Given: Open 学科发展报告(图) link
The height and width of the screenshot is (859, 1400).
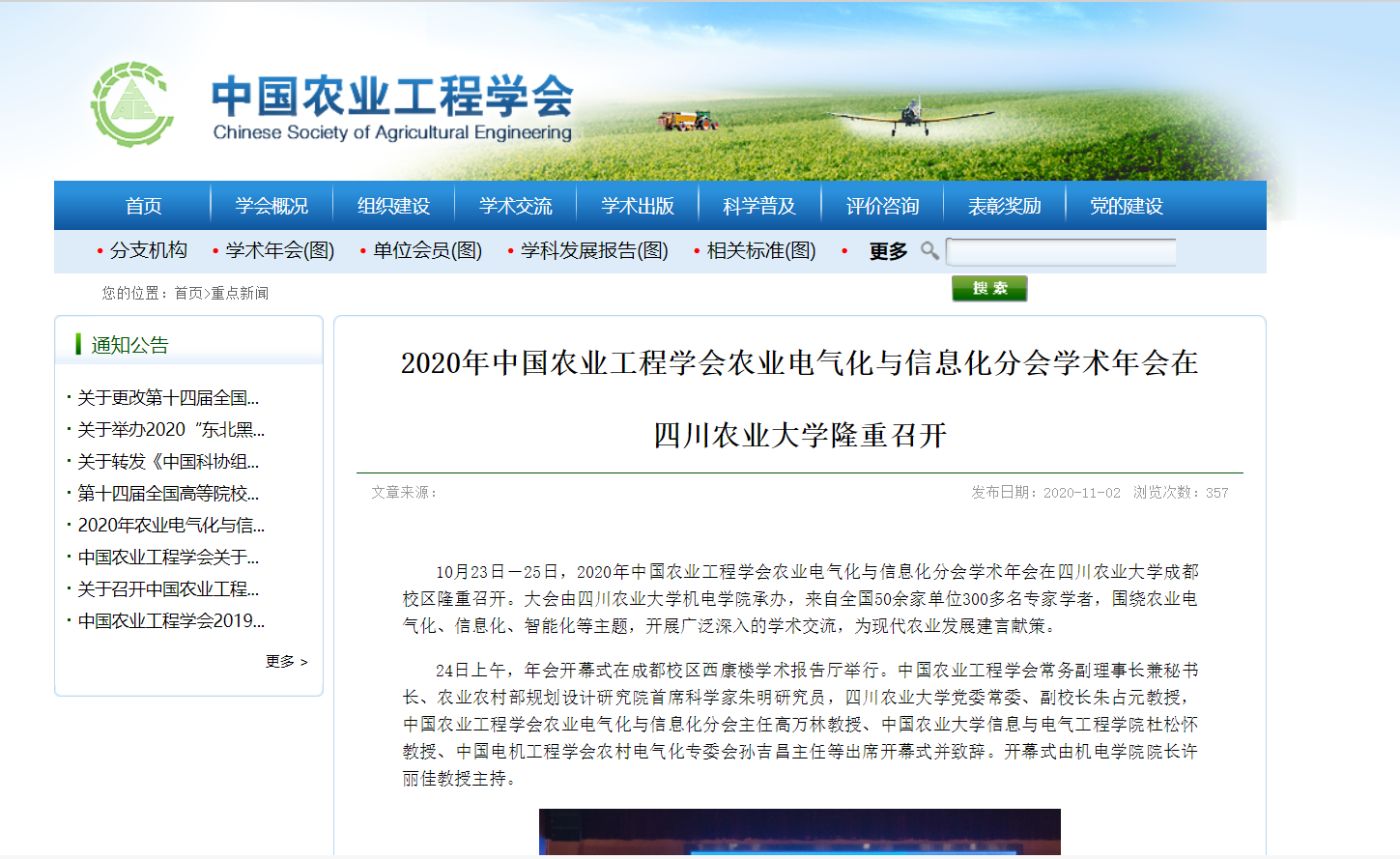Looking at the screenshot, I should (x=594, y=250).
